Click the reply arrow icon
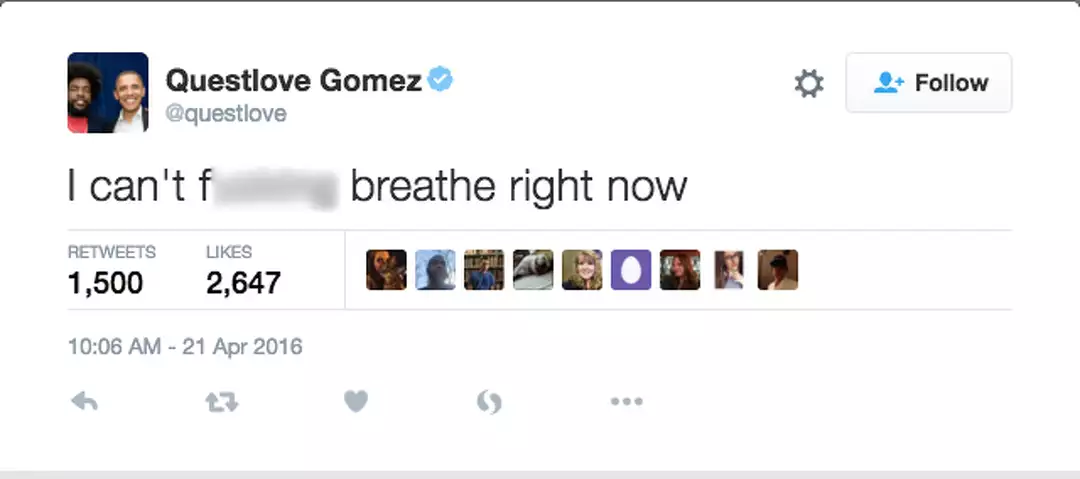 [x=85, y=402]
